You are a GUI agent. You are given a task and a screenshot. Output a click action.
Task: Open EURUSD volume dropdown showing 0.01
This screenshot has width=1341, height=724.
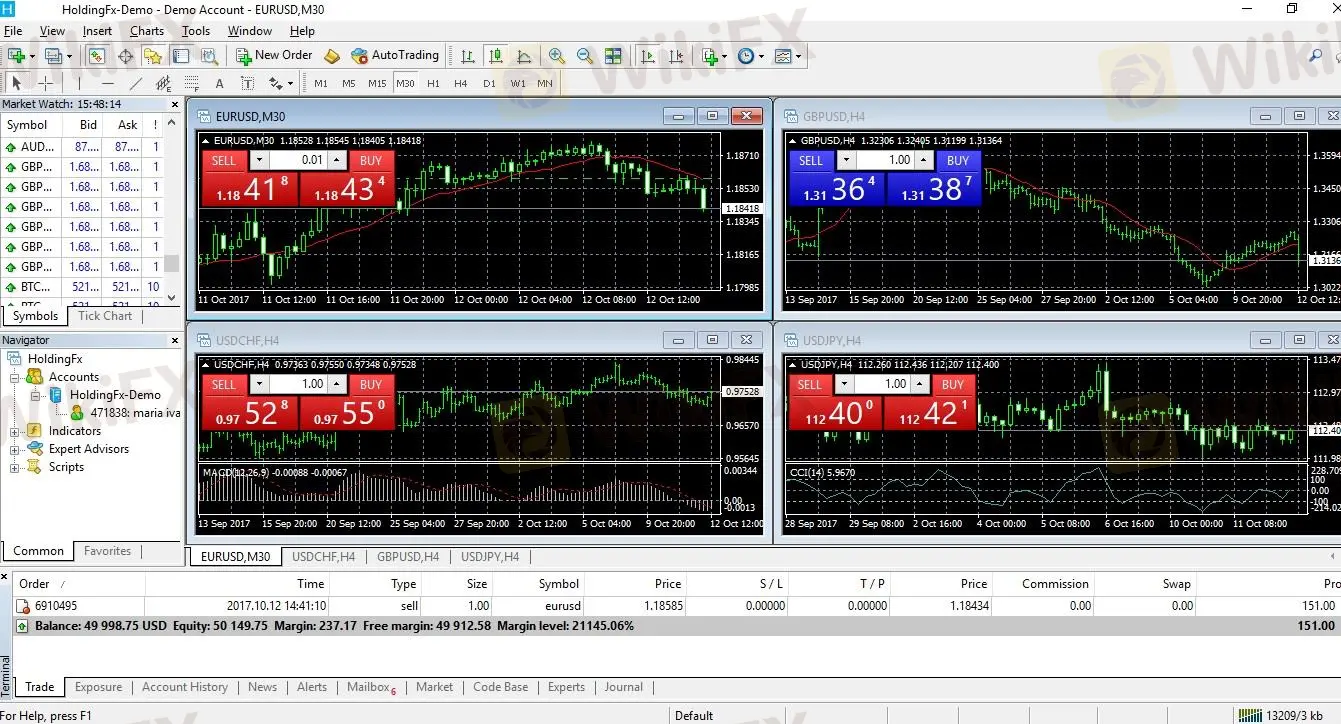(259, 160)
